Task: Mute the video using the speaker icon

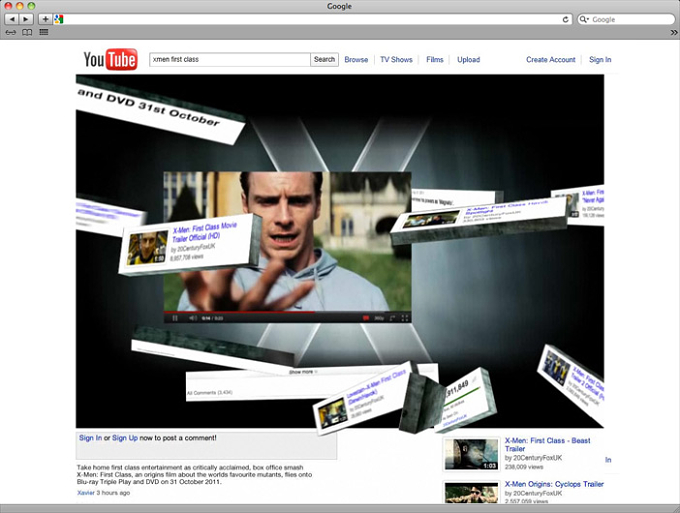Action: (193, 318)
